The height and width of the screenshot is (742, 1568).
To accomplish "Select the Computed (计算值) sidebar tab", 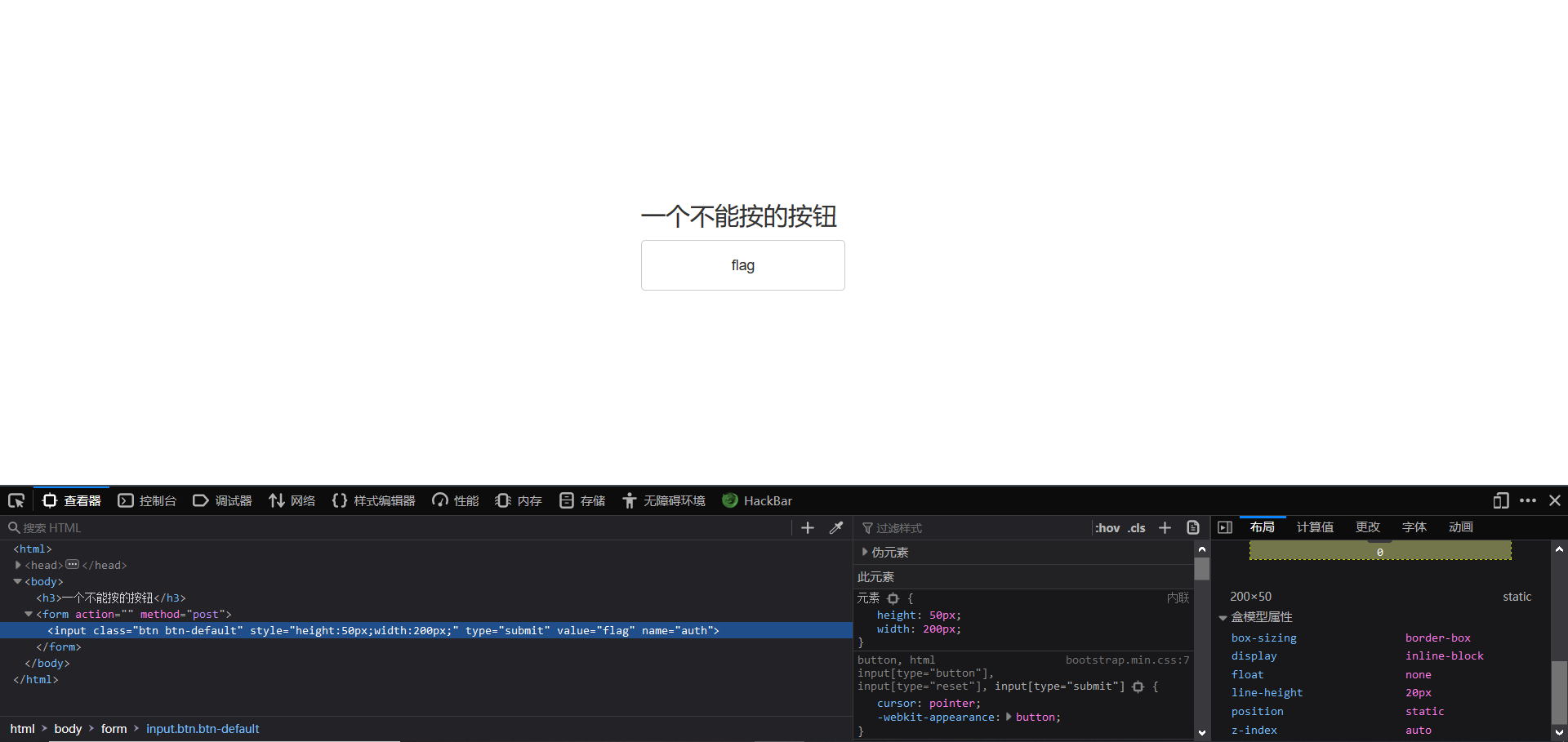I will click(1315, 527).
